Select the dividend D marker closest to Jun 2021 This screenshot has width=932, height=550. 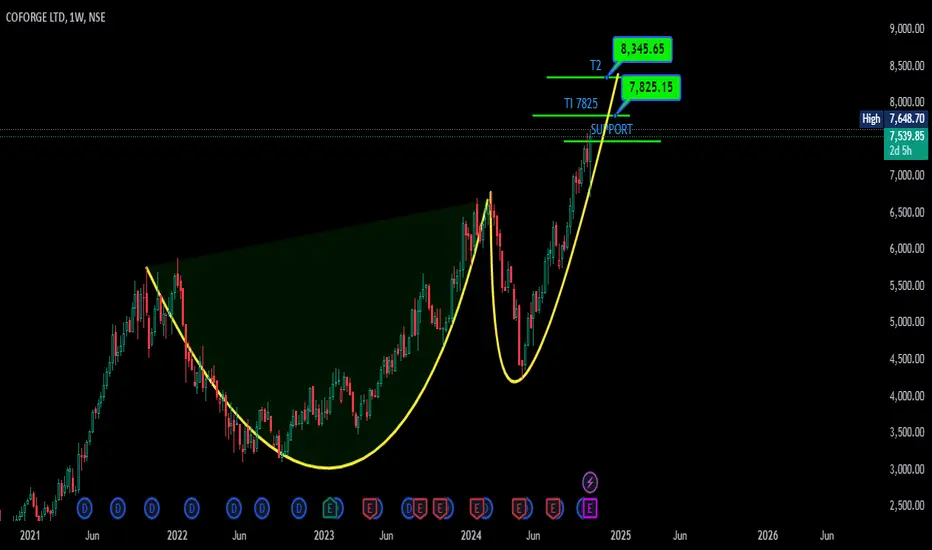(x=85, y=508)
